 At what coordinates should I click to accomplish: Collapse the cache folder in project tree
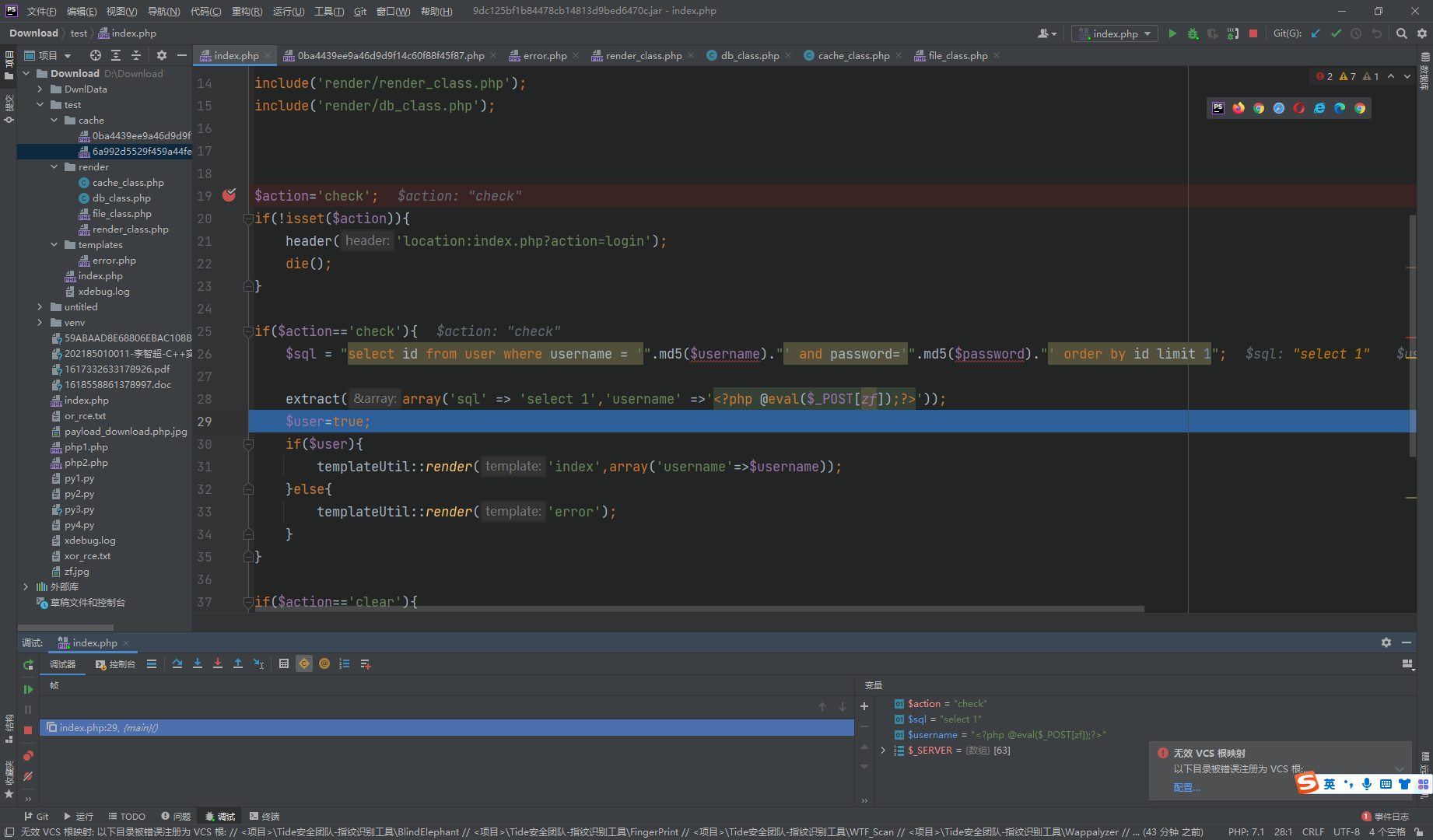tap(54, 120)
